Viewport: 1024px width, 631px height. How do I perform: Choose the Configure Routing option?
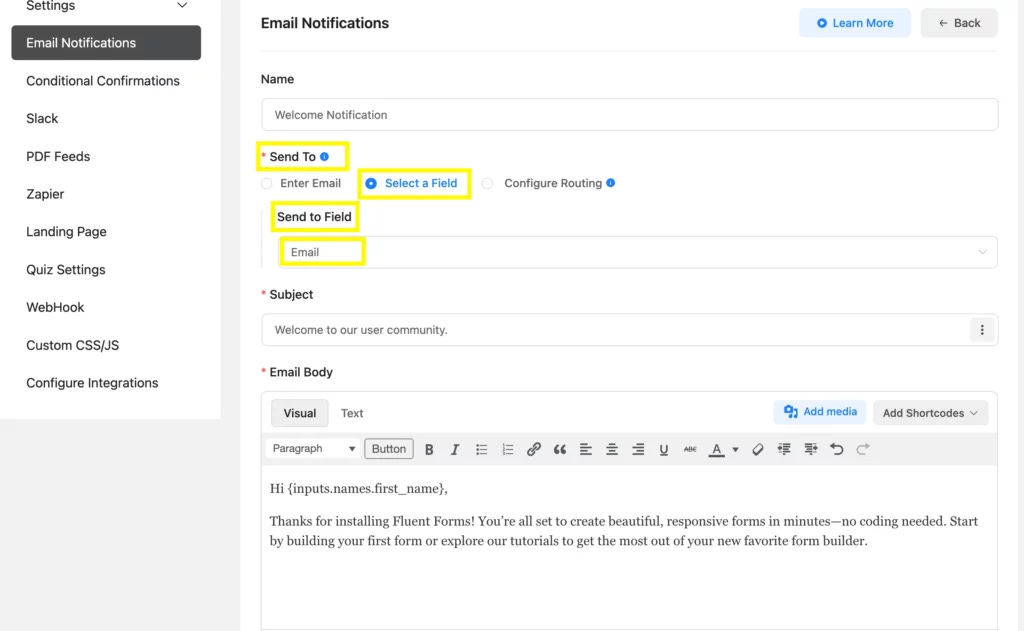(487, 183)
